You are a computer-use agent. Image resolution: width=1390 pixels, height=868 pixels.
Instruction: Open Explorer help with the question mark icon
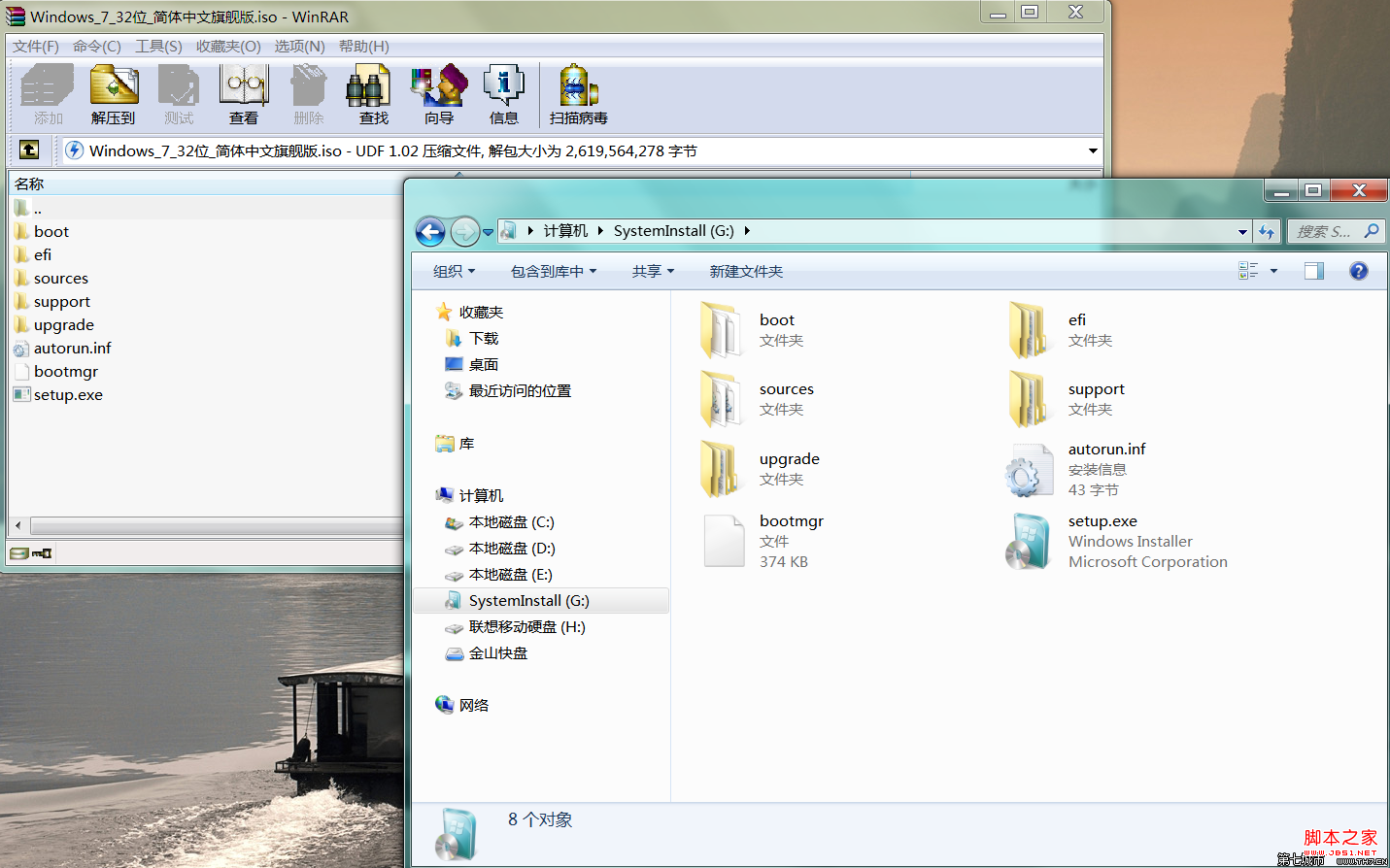click(x=1358, y=271)
